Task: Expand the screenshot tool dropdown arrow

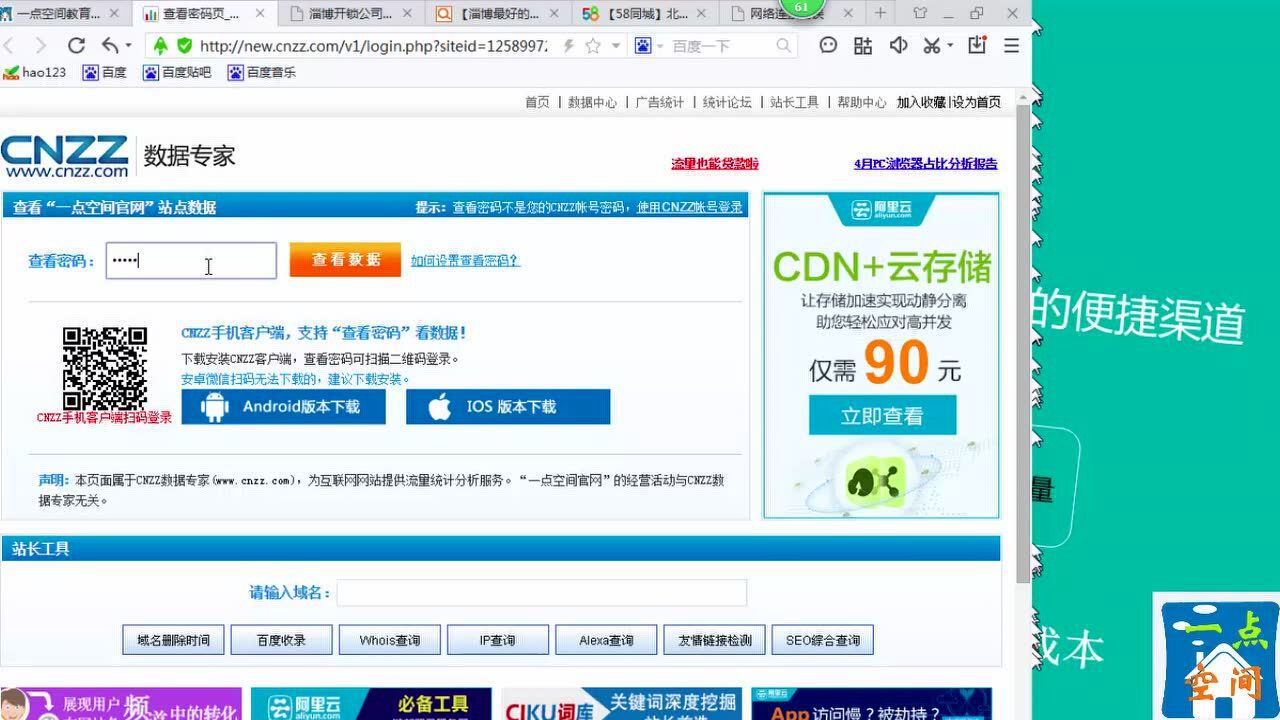Action: pyautogui.click(x=949, y=46)
